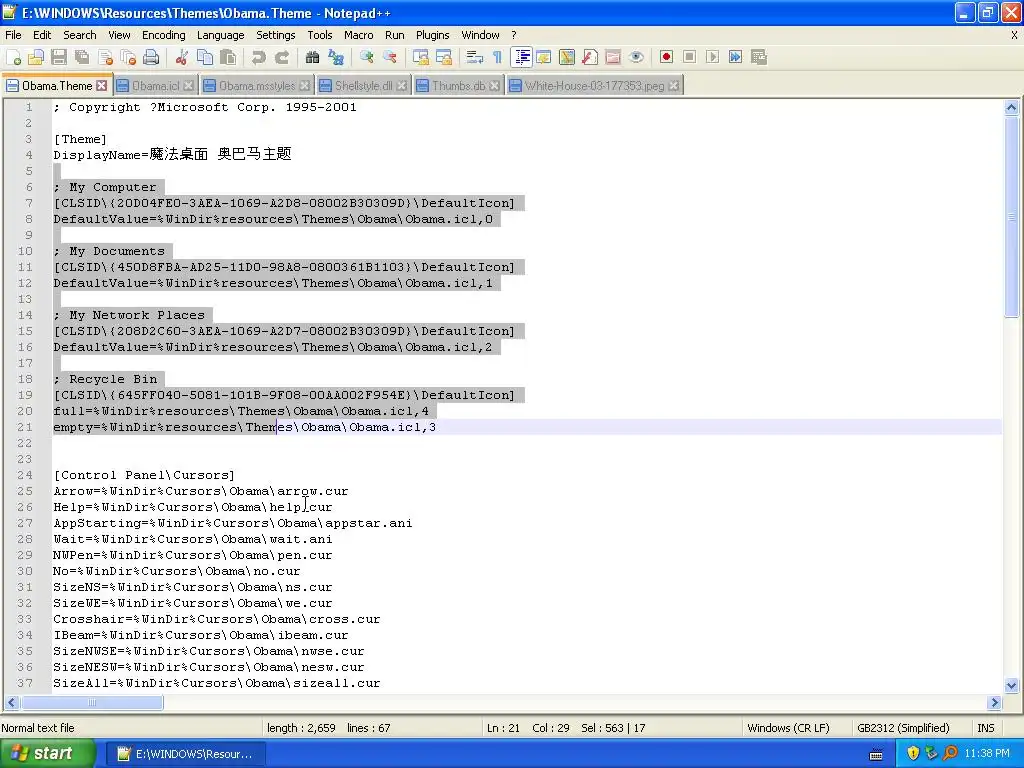Image resolution: width=1024 pixels, height=768 pixels.
Task: Click GB2312 (Simplified) encoding in status bar
Action: point(903,728)
